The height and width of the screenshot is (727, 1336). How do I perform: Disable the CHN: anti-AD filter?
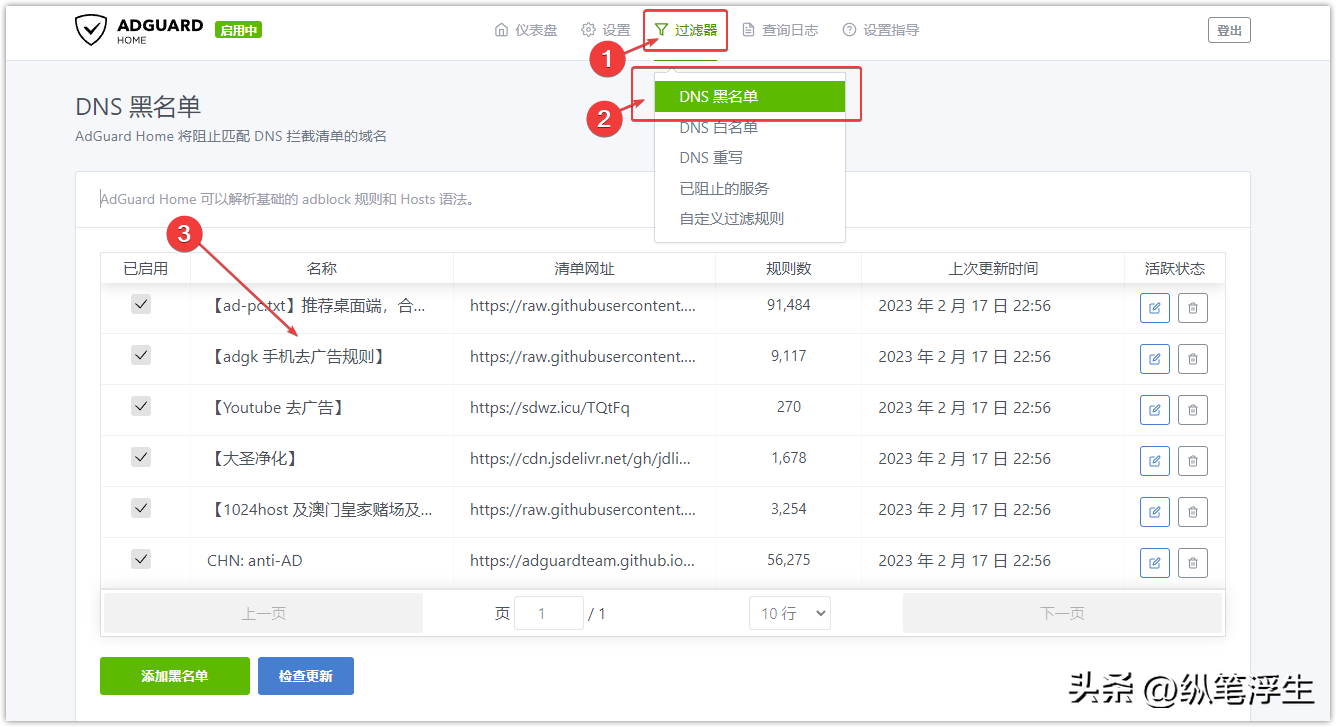click(141, 559)
